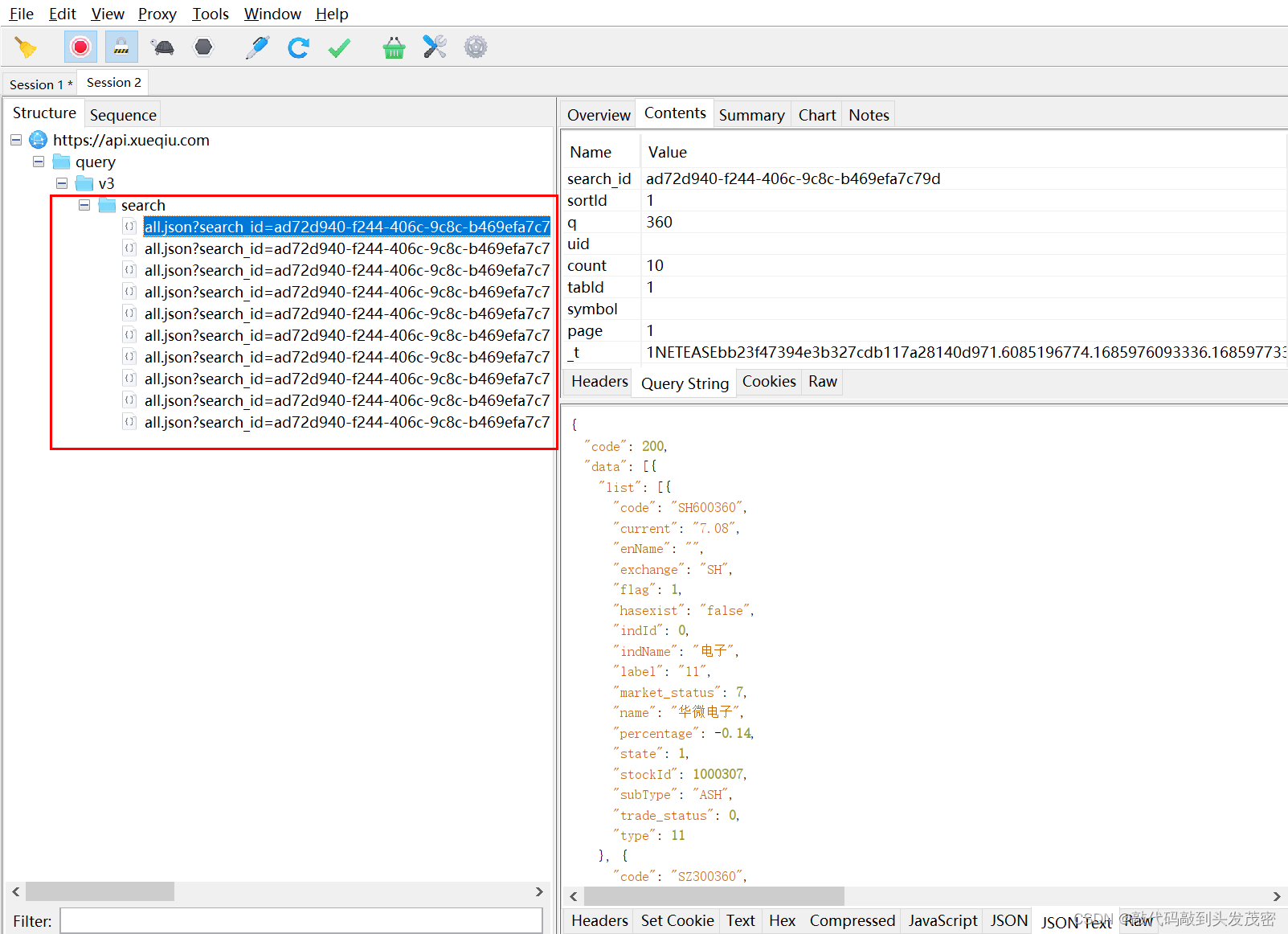Click response pane horizontal scrollbar thumb

click(714, 896)
